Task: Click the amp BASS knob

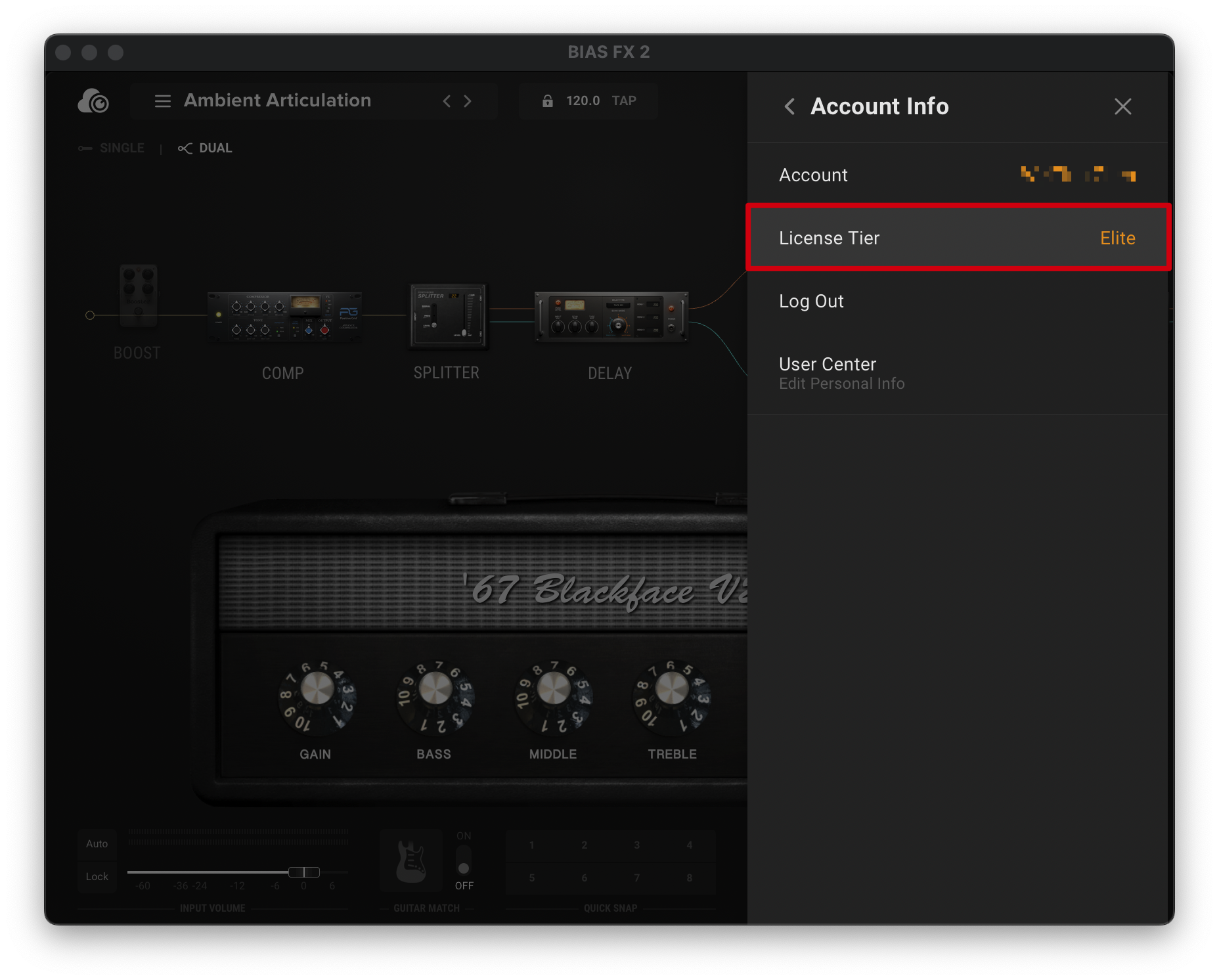Action: pos(435,689)
